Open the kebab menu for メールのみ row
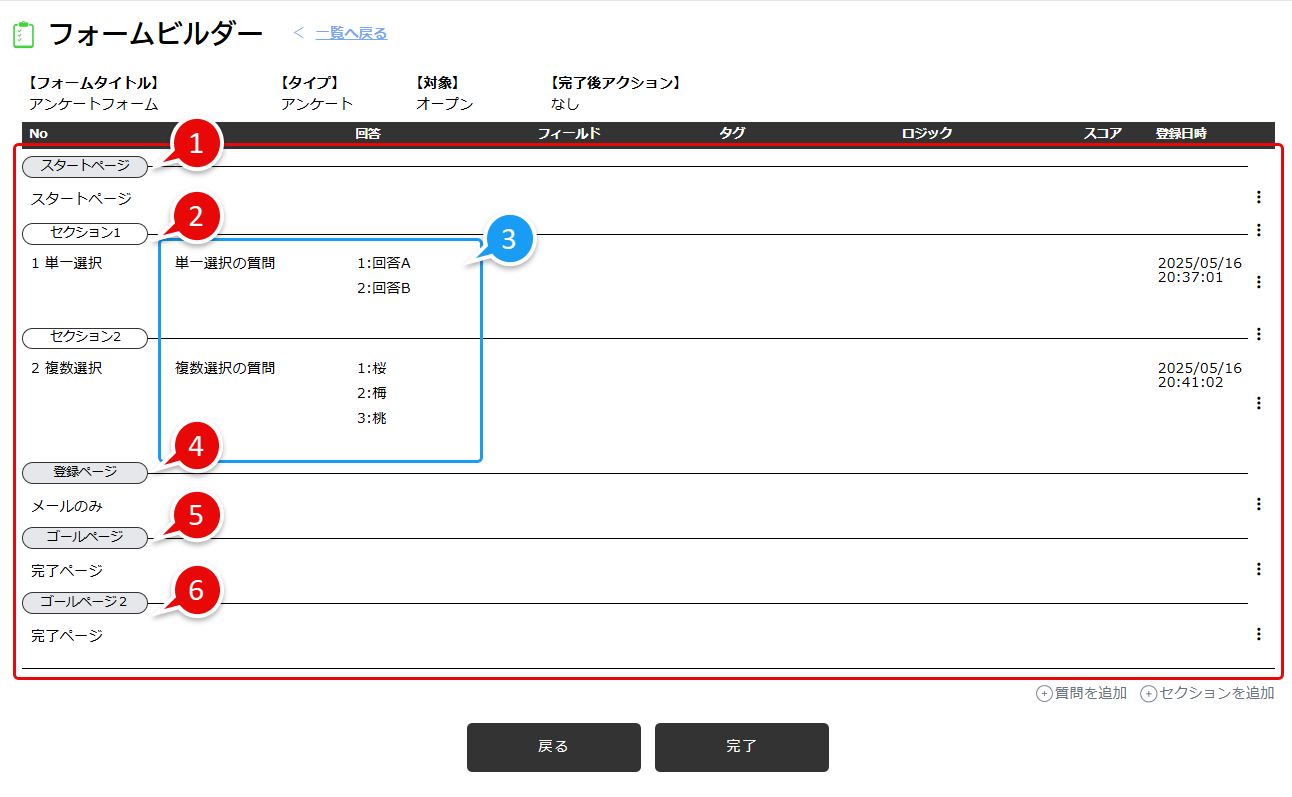1292x797 pixels. click(x=1258, y=504)
